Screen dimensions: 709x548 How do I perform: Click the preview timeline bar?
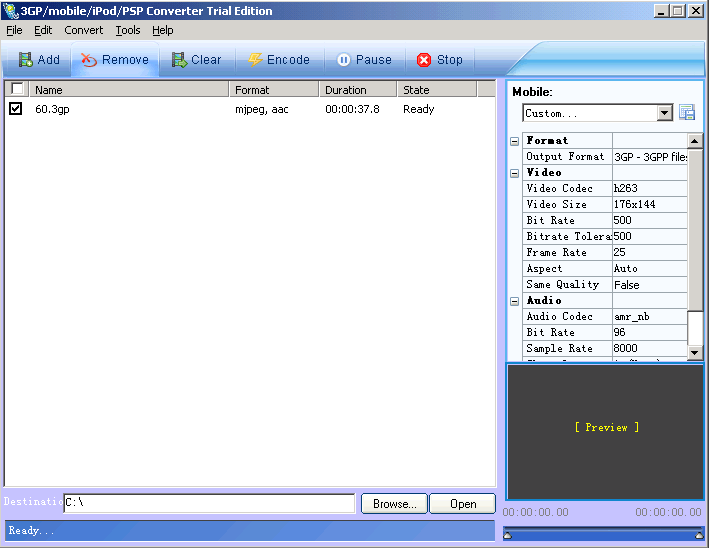(603, 534)
